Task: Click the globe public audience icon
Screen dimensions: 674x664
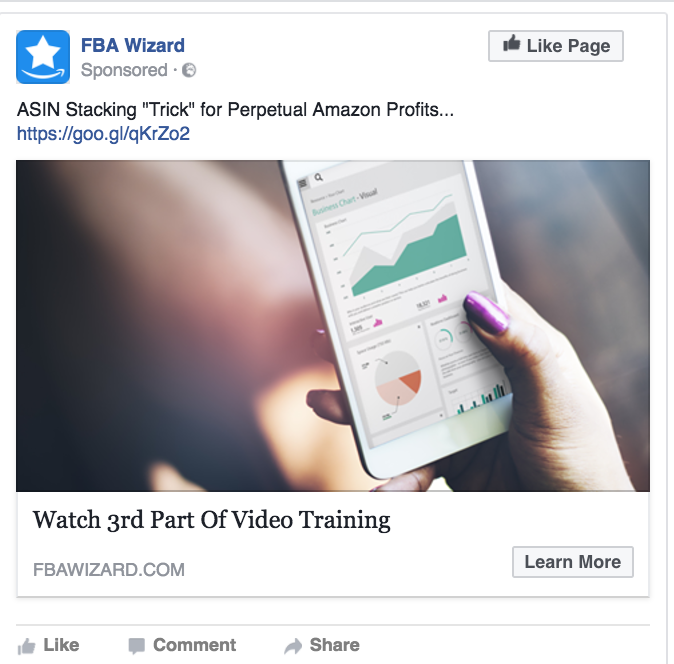Action: tap(189, 70)
